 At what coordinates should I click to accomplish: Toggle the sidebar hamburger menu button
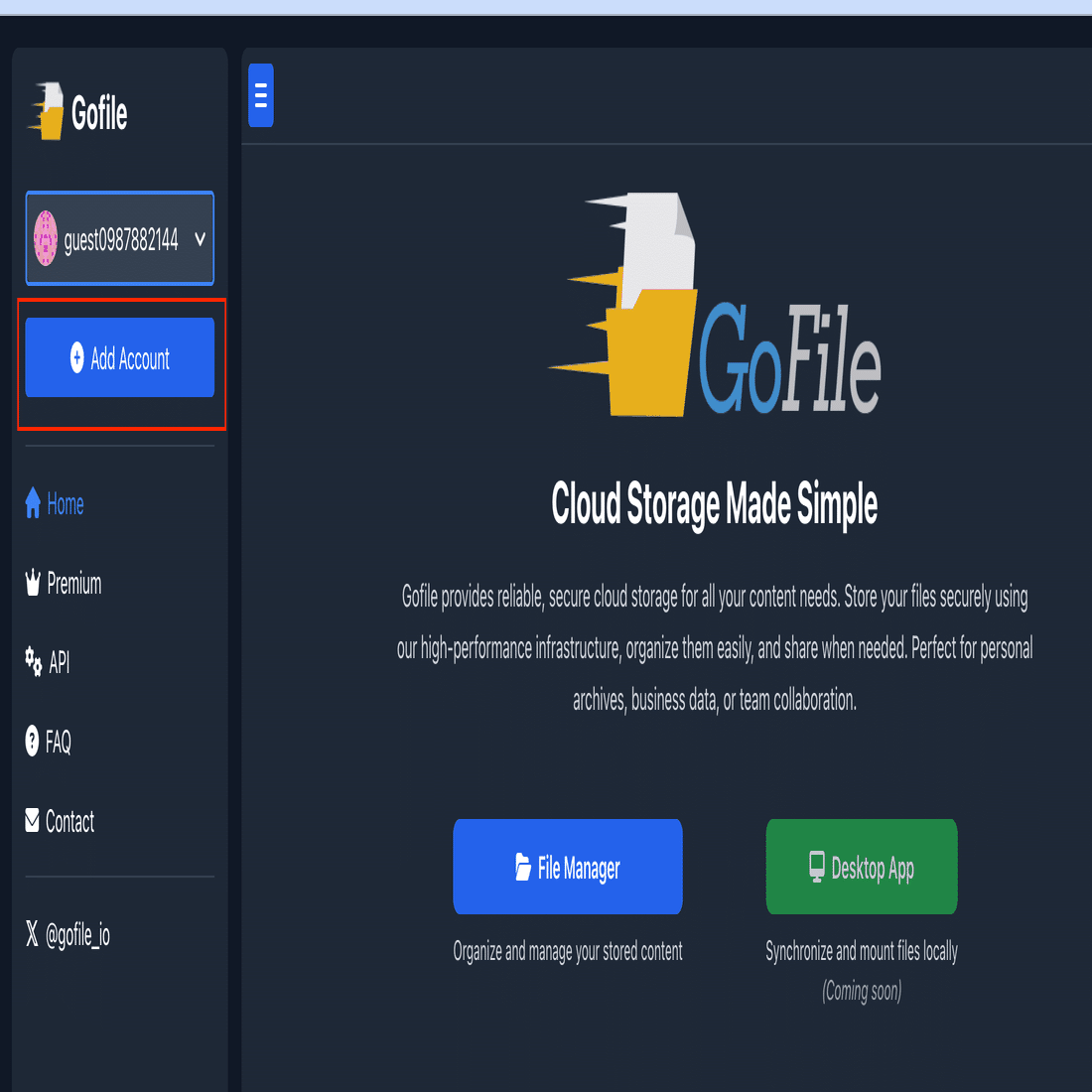coord(260,95)
